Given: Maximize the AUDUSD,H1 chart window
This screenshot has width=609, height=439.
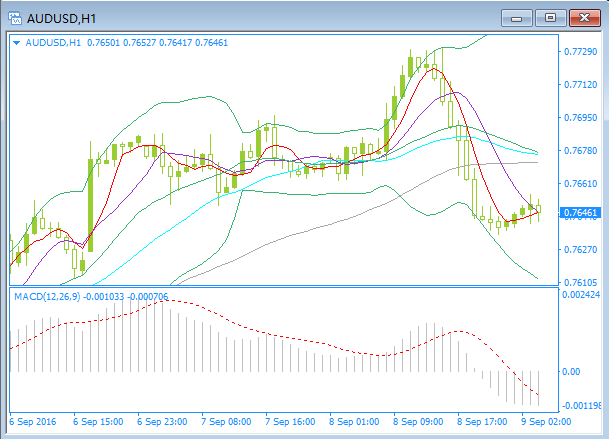Looking at the screenshot, I should click(550, 17).
